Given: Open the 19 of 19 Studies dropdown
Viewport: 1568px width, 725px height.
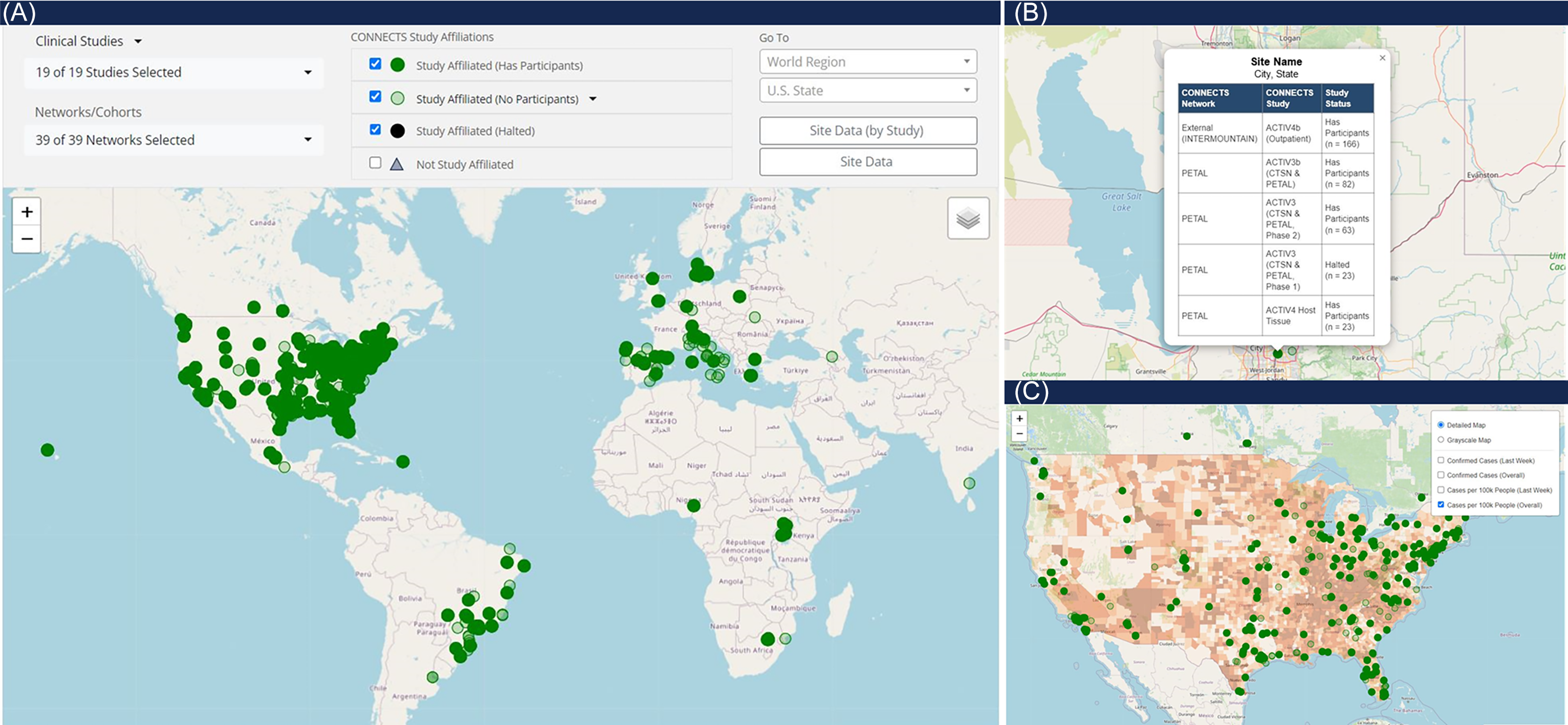Looking at the screenshot, I should (x=173, y=73).
